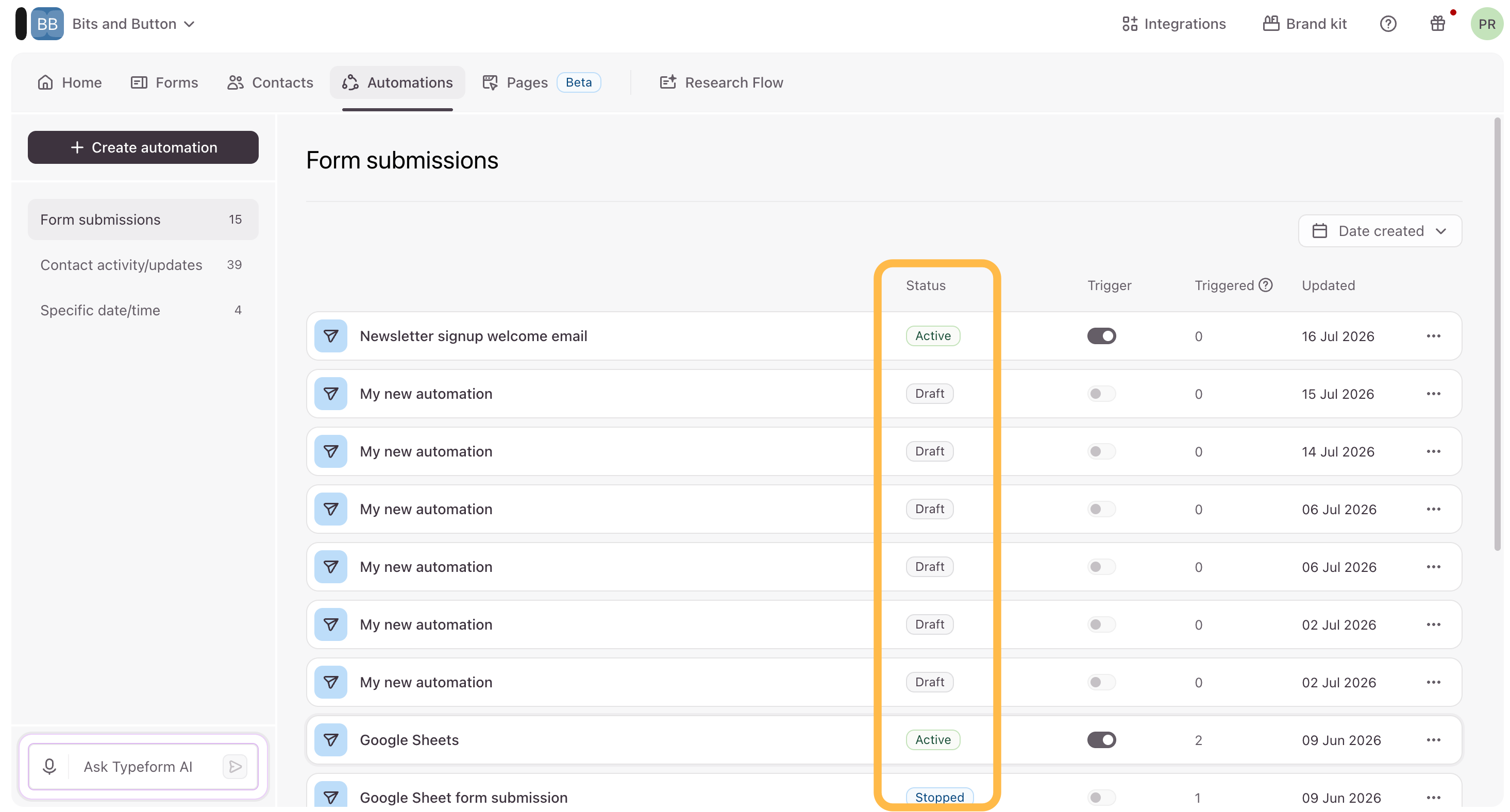Show Specific date/time automations
The width and height of the screenshot is (1510, 812).
143,310
